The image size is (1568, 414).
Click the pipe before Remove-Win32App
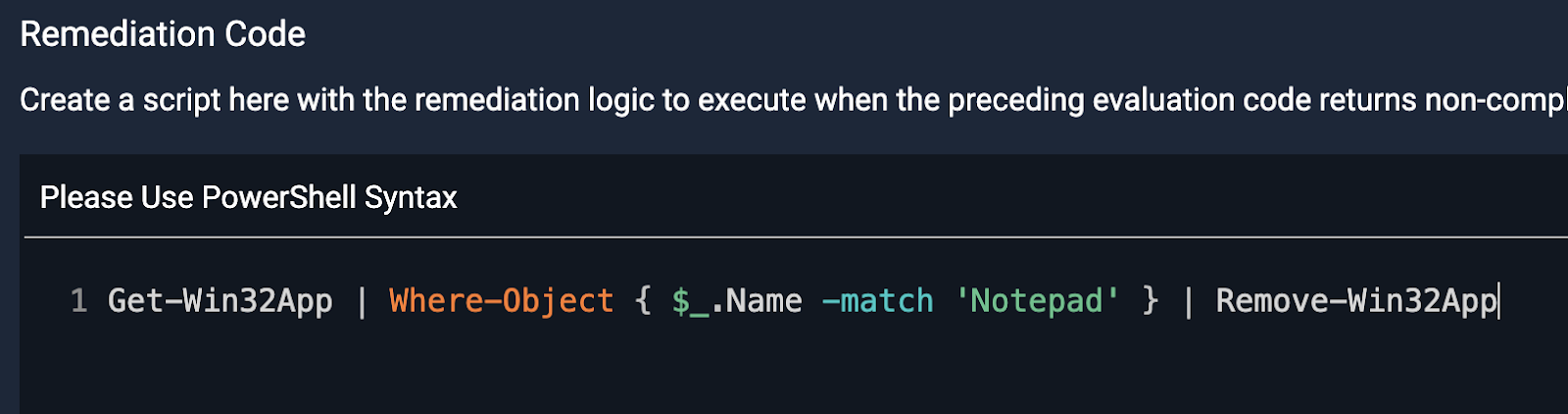pyautogui.click(x=1188, y=300)
